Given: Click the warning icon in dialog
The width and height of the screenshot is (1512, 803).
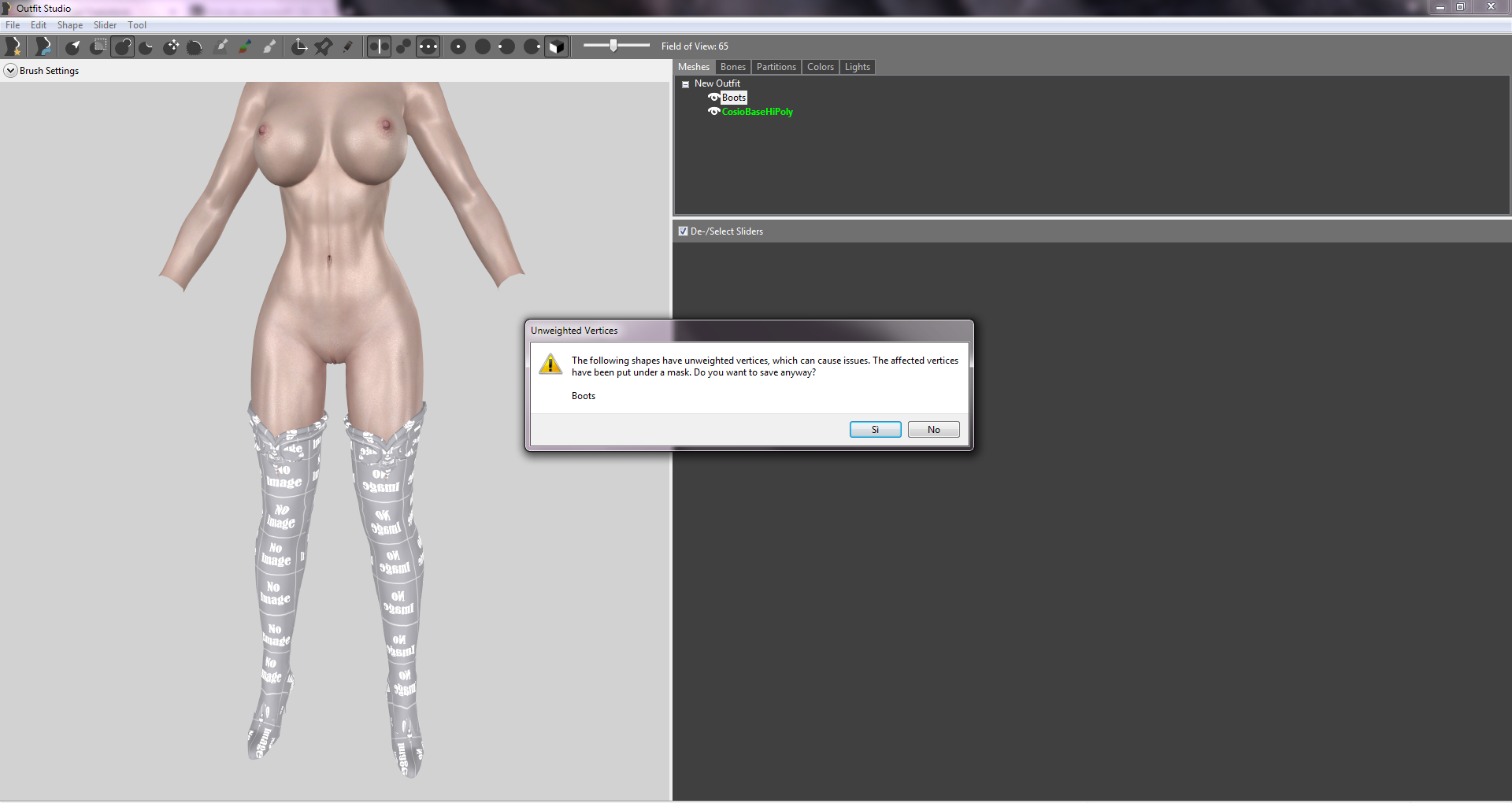Looking at the screenshot, I should pos(550,364).
